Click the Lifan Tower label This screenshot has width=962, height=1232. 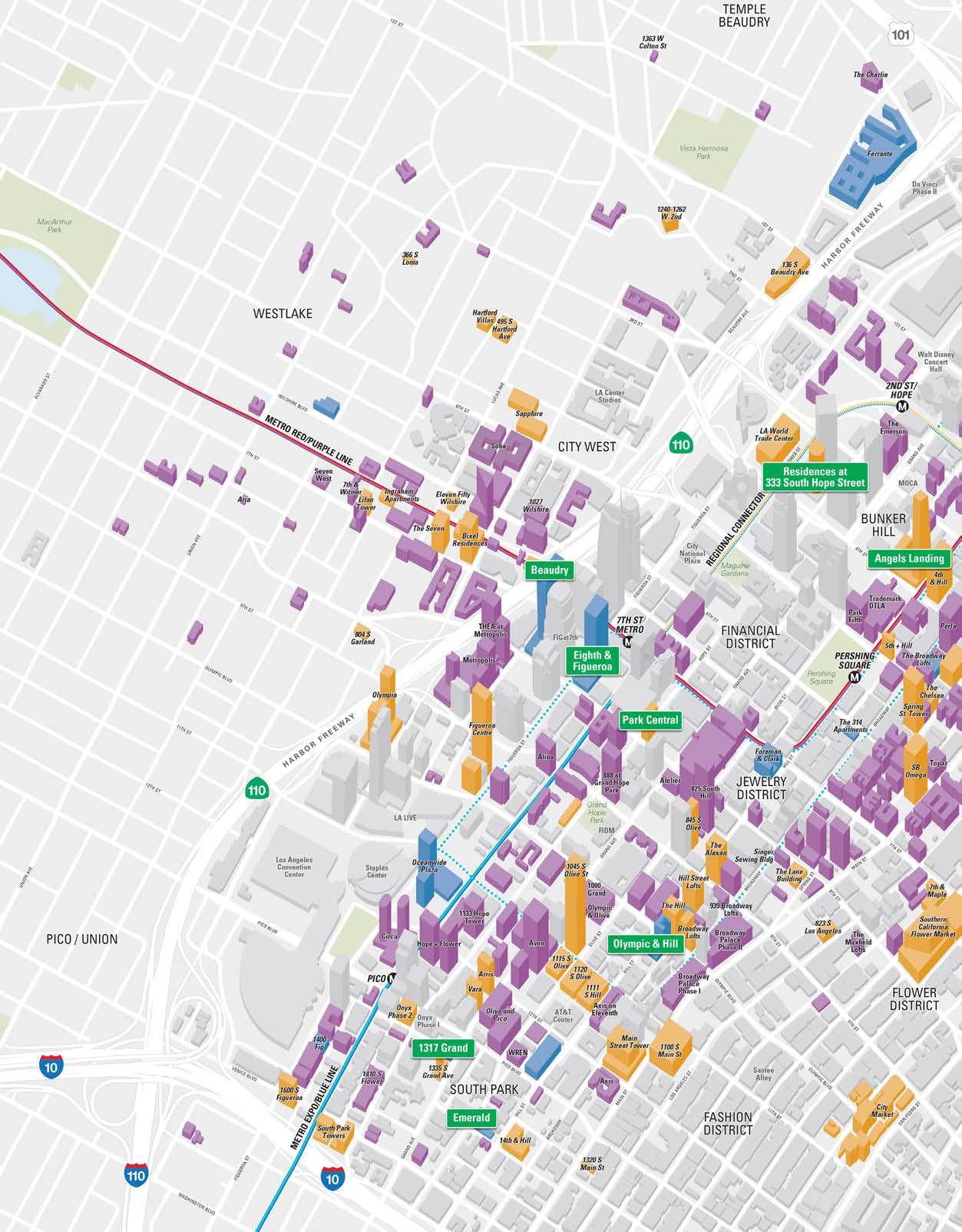(x=366, y=503)
